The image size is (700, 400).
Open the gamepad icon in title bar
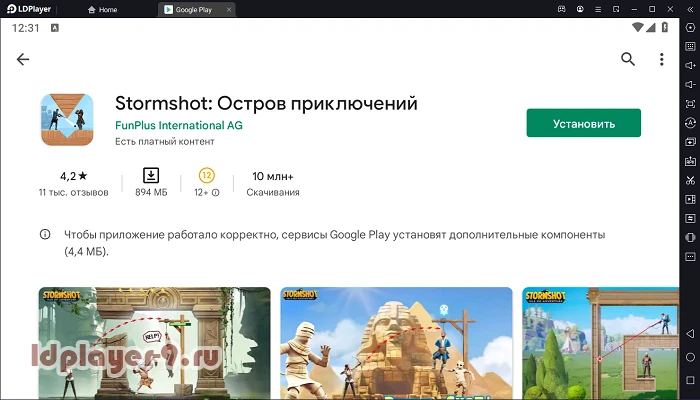coord(562,9)
